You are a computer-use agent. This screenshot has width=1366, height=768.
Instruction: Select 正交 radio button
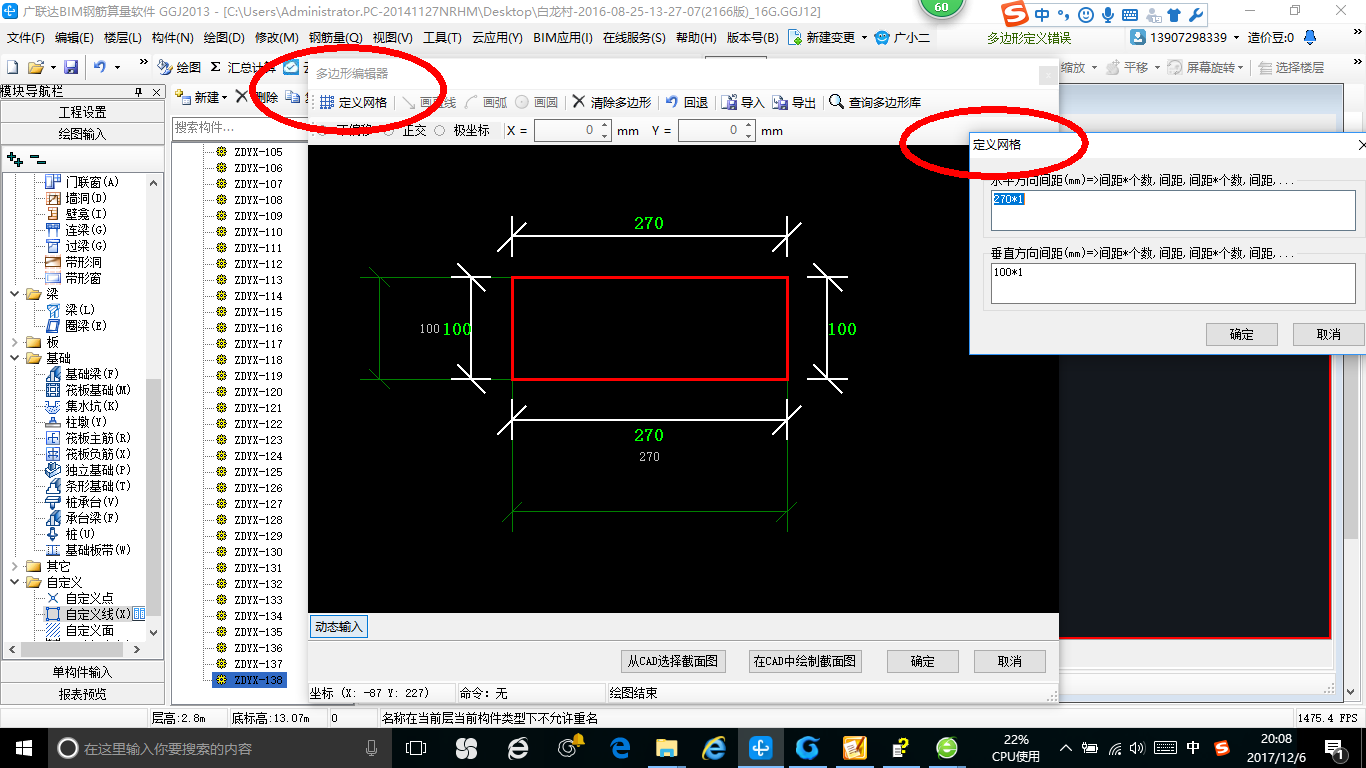[389, 131]
